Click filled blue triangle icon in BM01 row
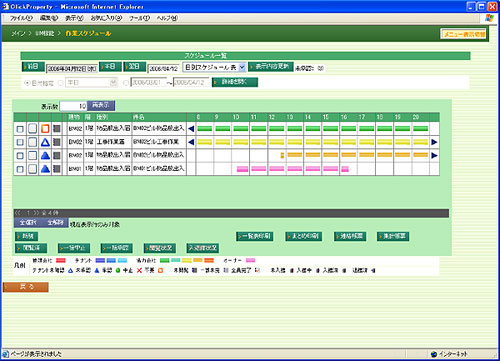 [45, 169]
